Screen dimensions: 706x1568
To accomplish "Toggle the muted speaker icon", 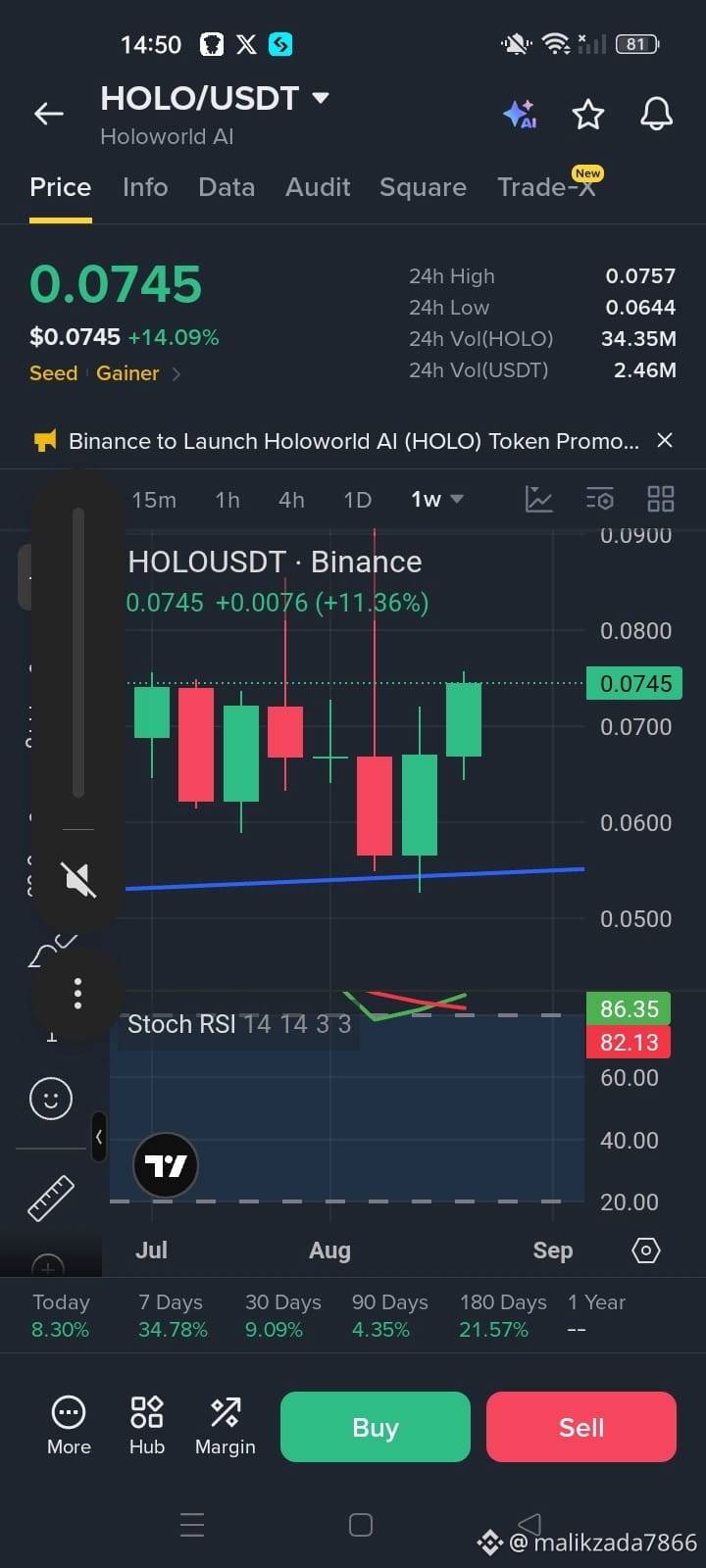I will click(78, 879).
